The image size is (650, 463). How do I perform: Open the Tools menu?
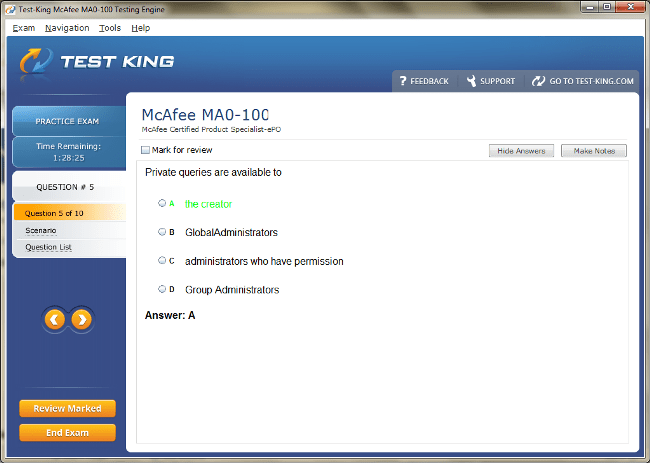pyautogui.click(x=110, y=28)
